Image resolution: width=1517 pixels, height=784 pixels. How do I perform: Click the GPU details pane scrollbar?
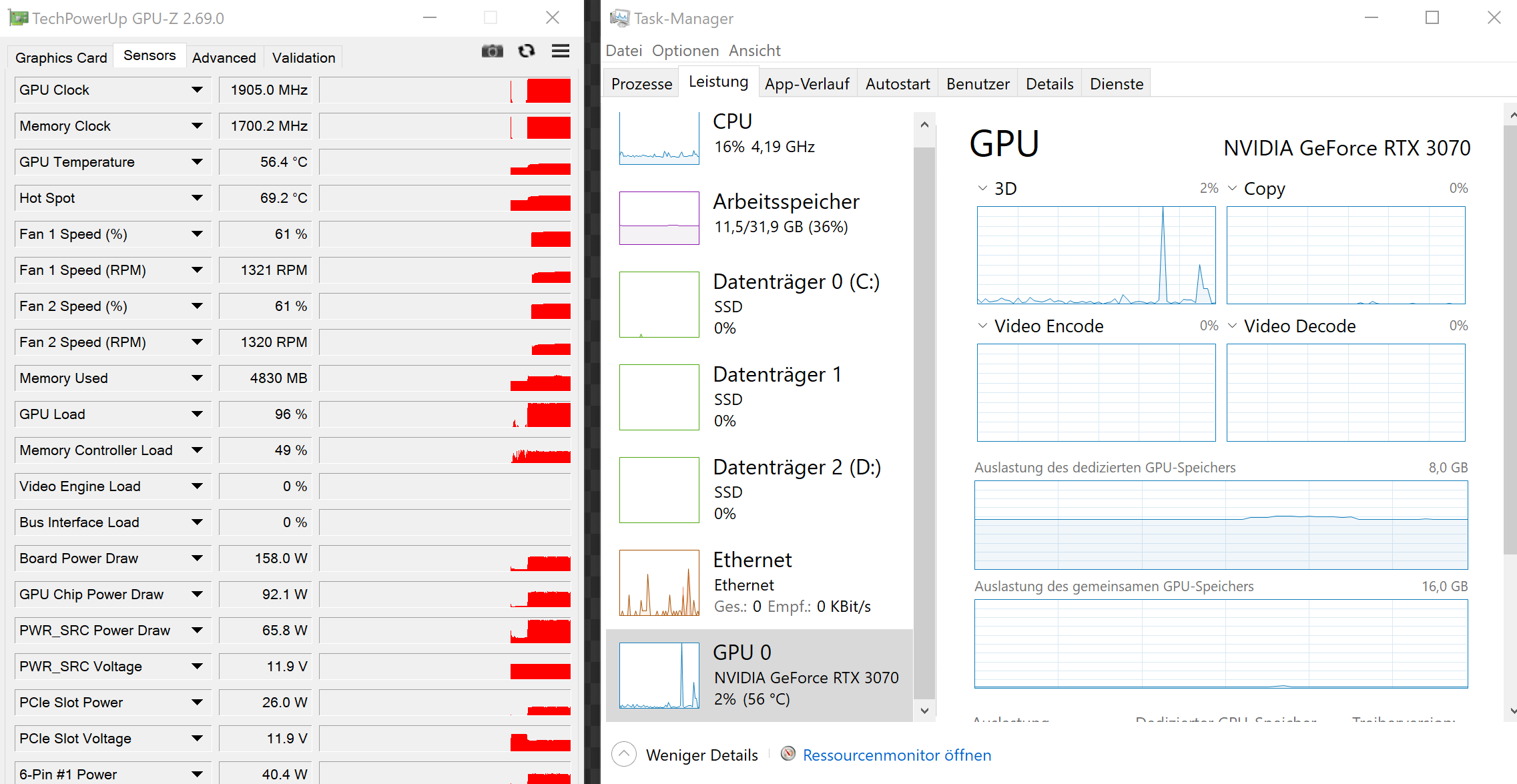pos(1510,339)
